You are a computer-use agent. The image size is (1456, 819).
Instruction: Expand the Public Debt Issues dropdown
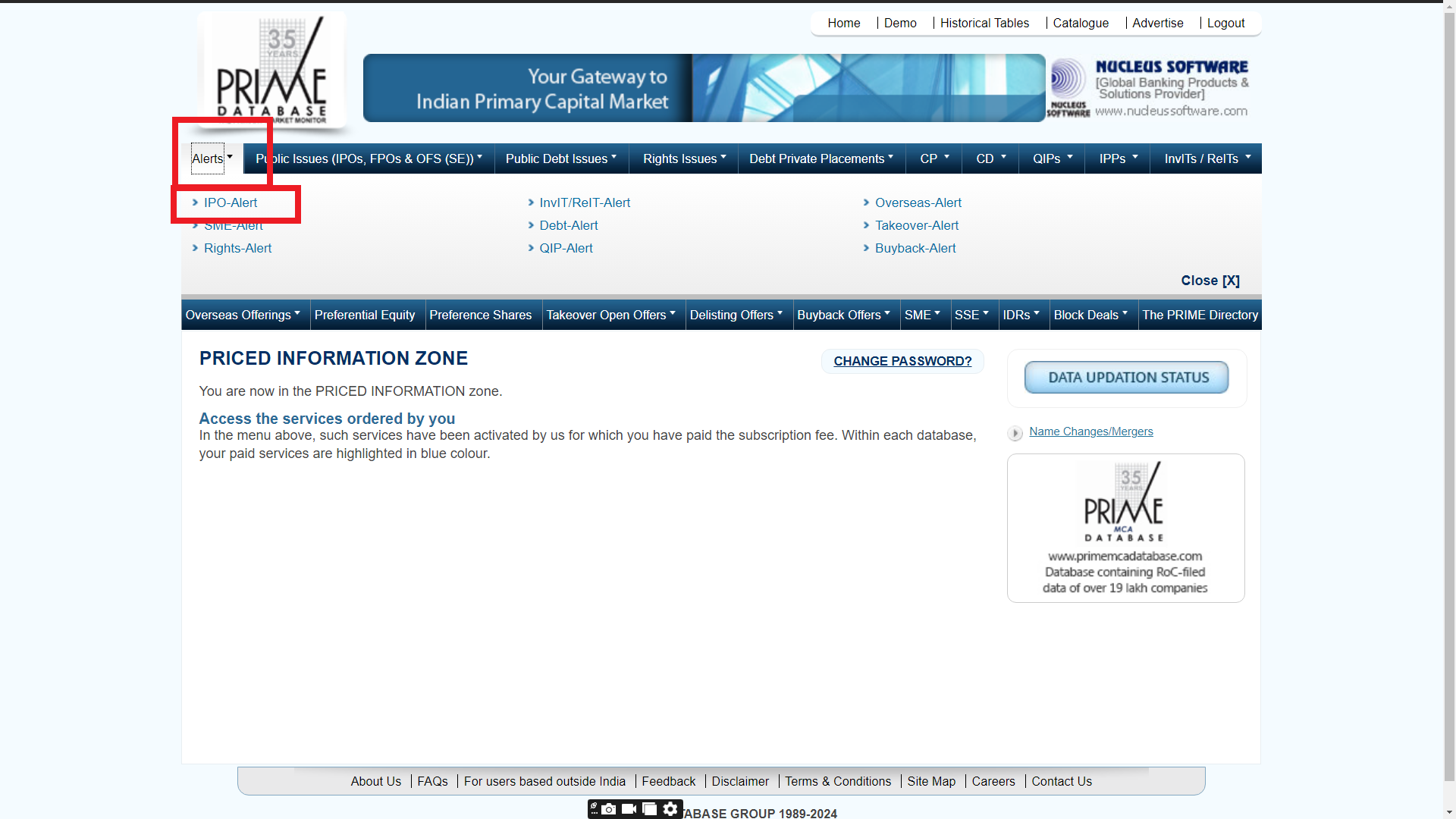(x=561, y=158)
